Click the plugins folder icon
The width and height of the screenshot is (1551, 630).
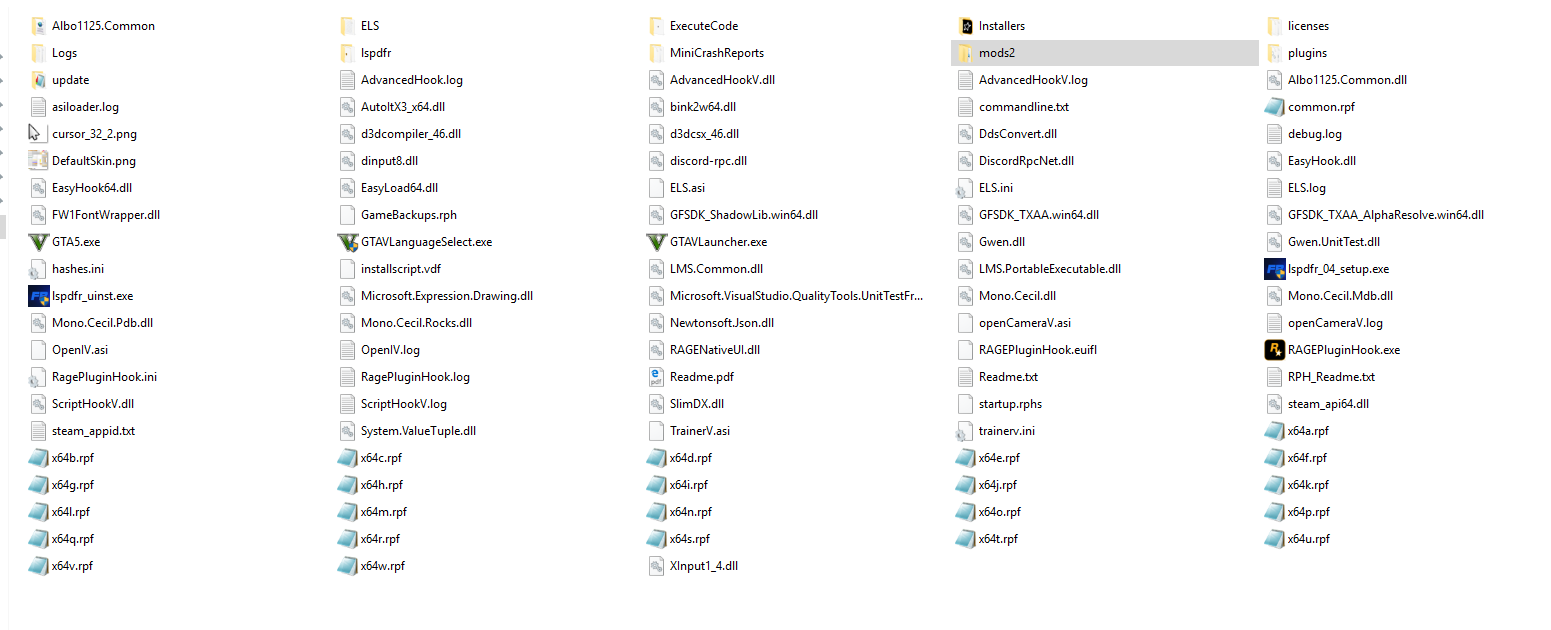pyautogui.click(x=1274, y=53)
